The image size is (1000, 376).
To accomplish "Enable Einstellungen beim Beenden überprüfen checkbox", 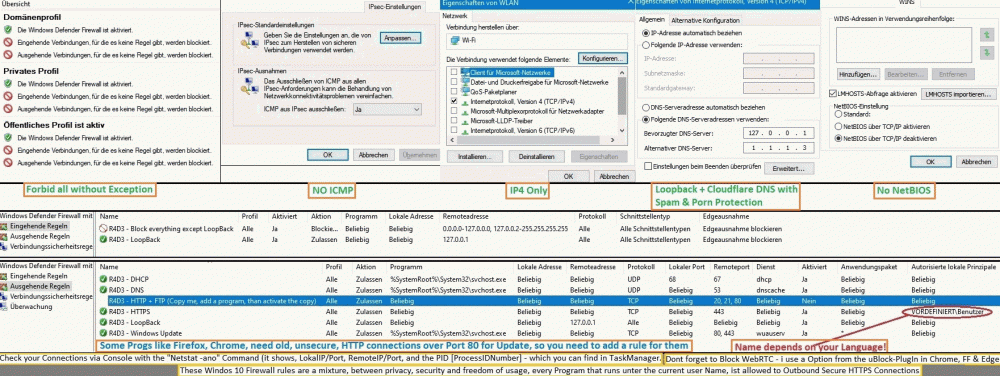I will pos(648,166).
